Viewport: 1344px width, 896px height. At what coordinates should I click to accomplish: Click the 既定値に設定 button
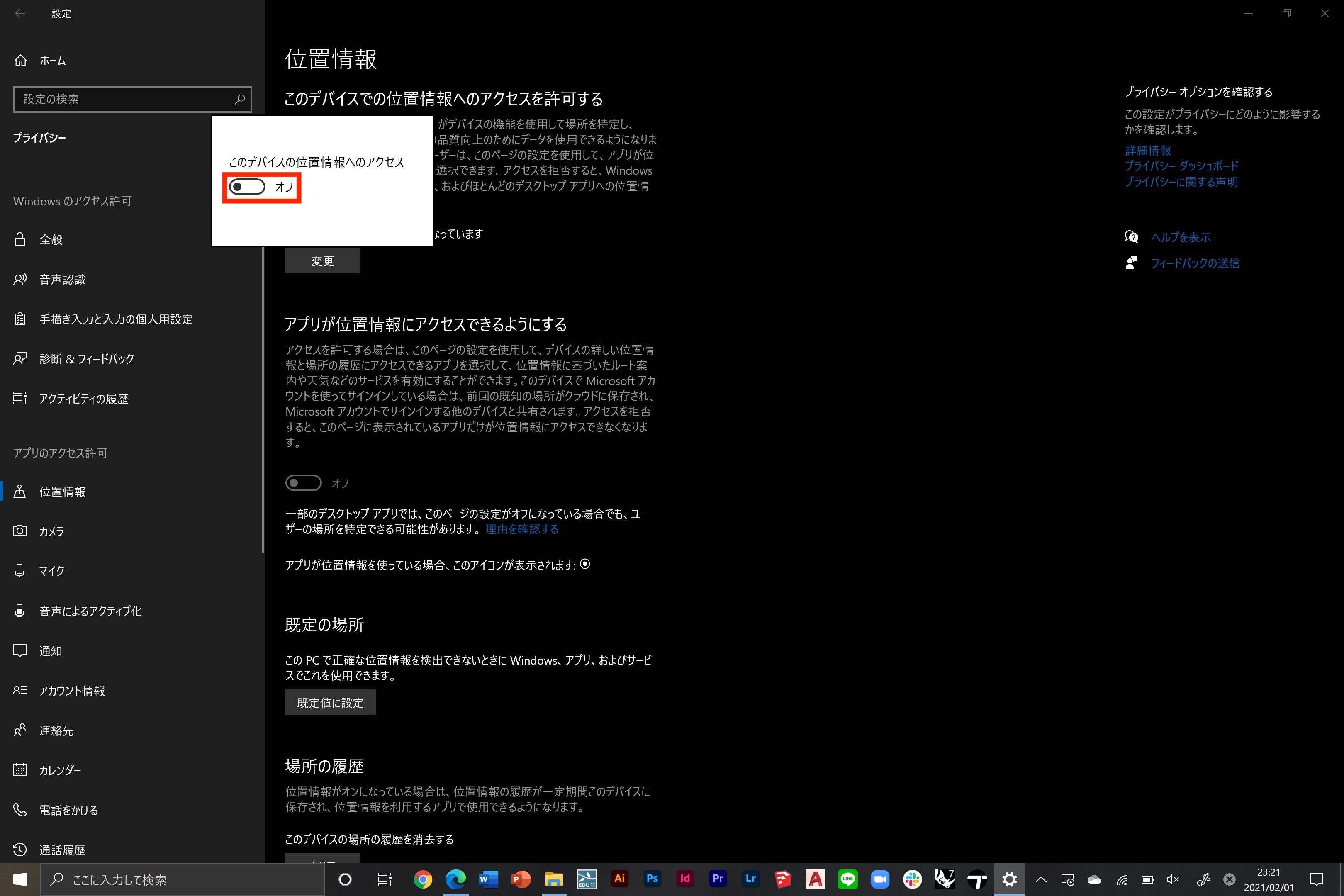pos(330,703)
